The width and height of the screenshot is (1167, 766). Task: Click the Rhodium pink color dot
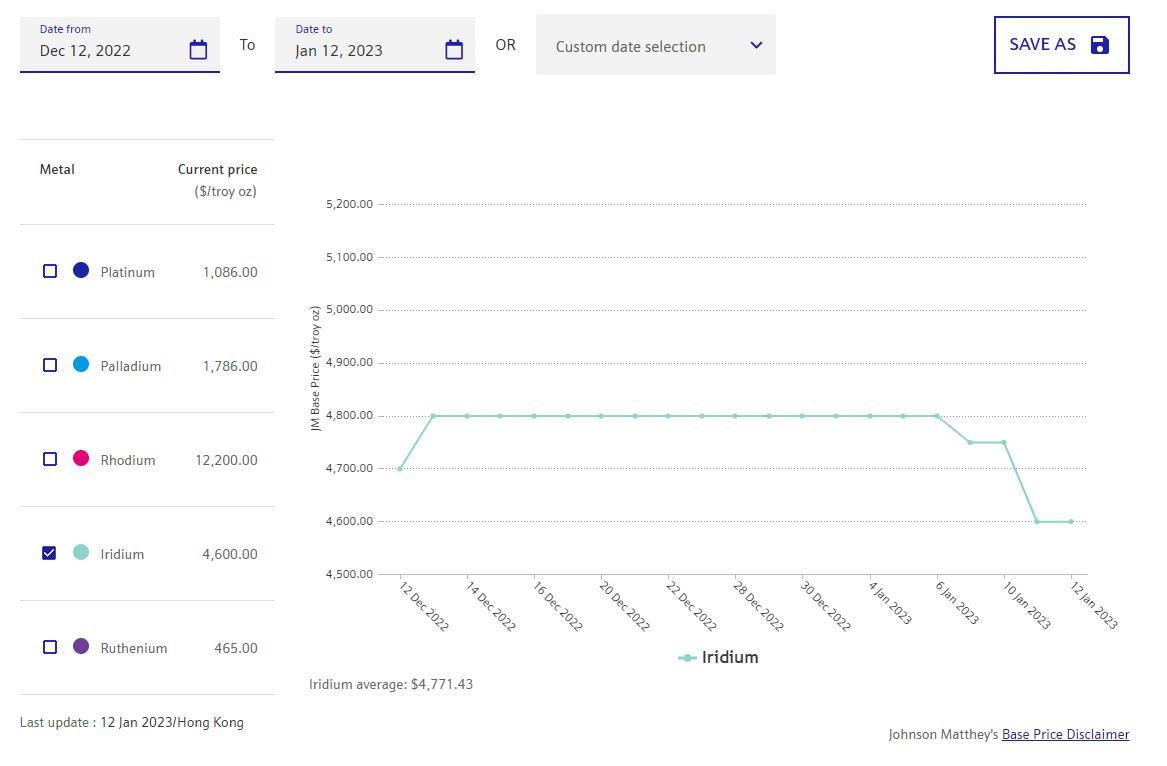tap(81, 458)
